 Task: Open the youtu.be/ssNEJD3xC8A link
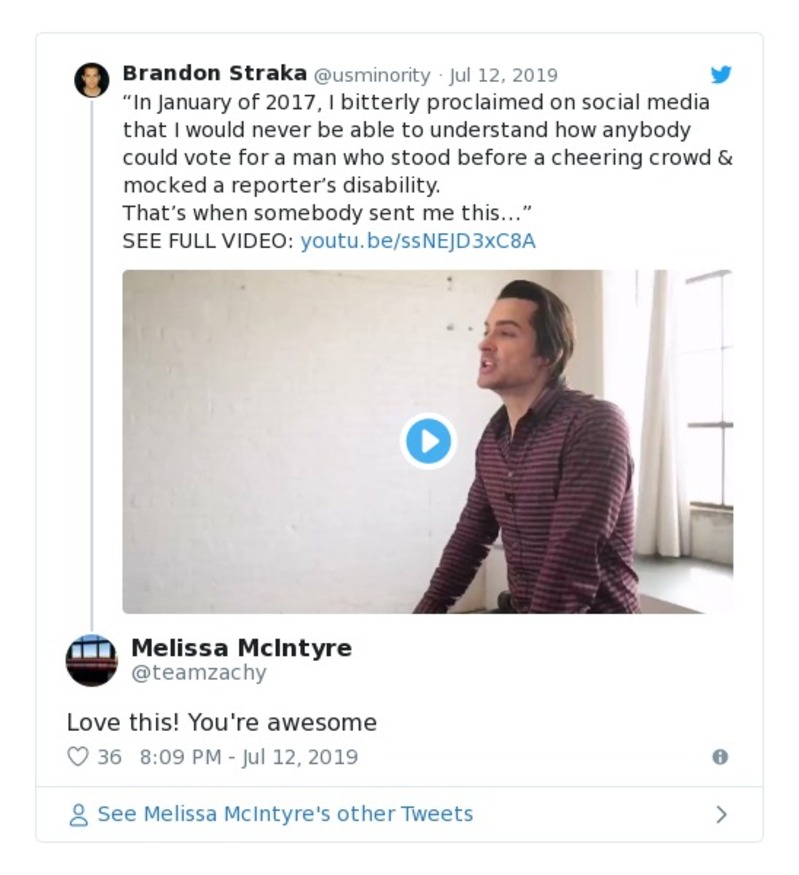click(418, 241)
